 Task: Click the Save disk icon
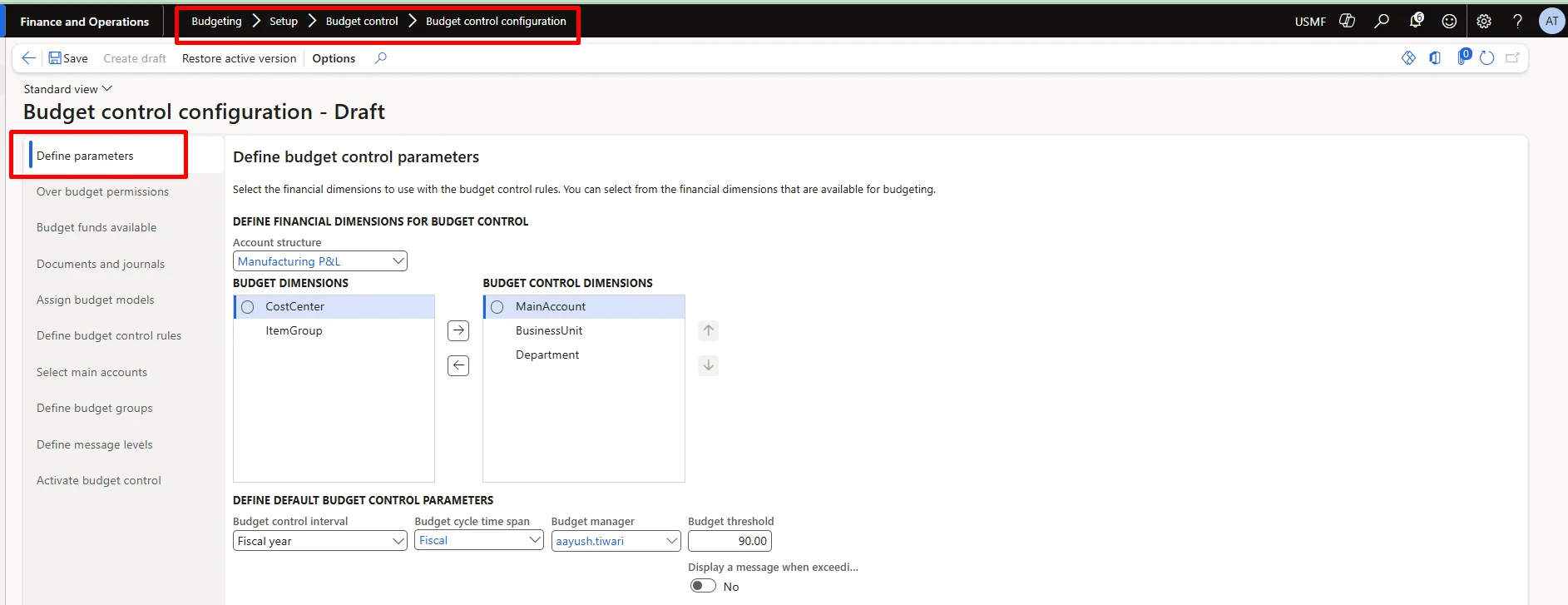click(55, 58)
